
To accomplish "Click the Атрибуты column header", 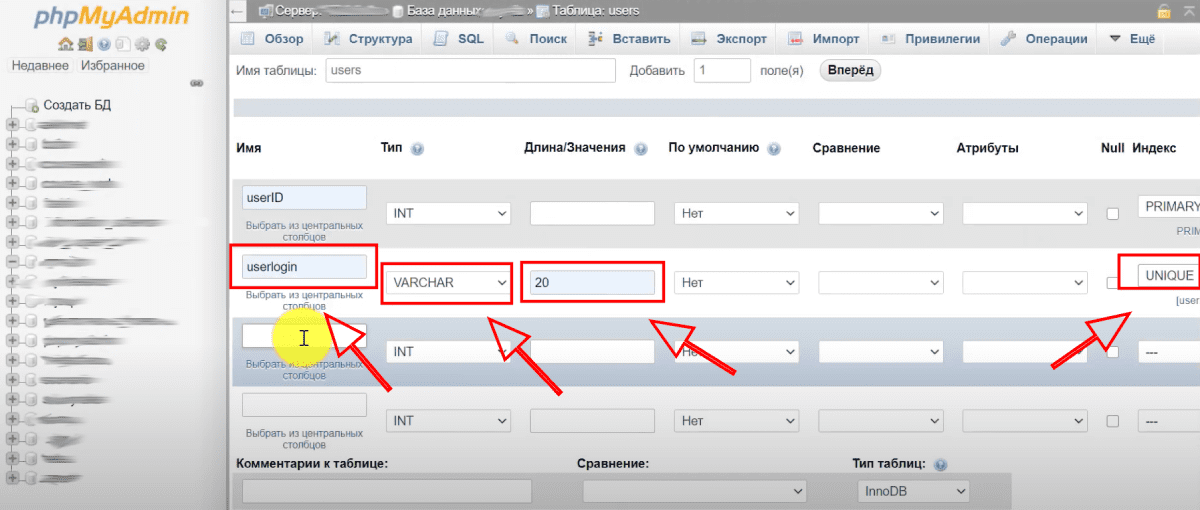I will [x=987, y=148].
